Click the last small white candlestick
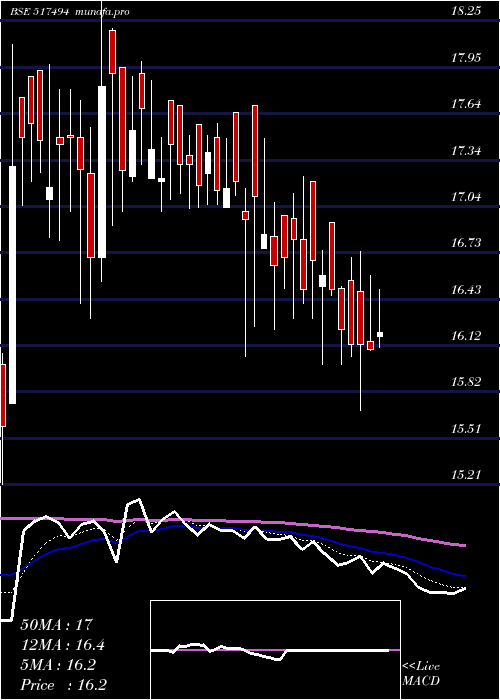Viewport: 500px width, 700px height. tap(380, 334)
